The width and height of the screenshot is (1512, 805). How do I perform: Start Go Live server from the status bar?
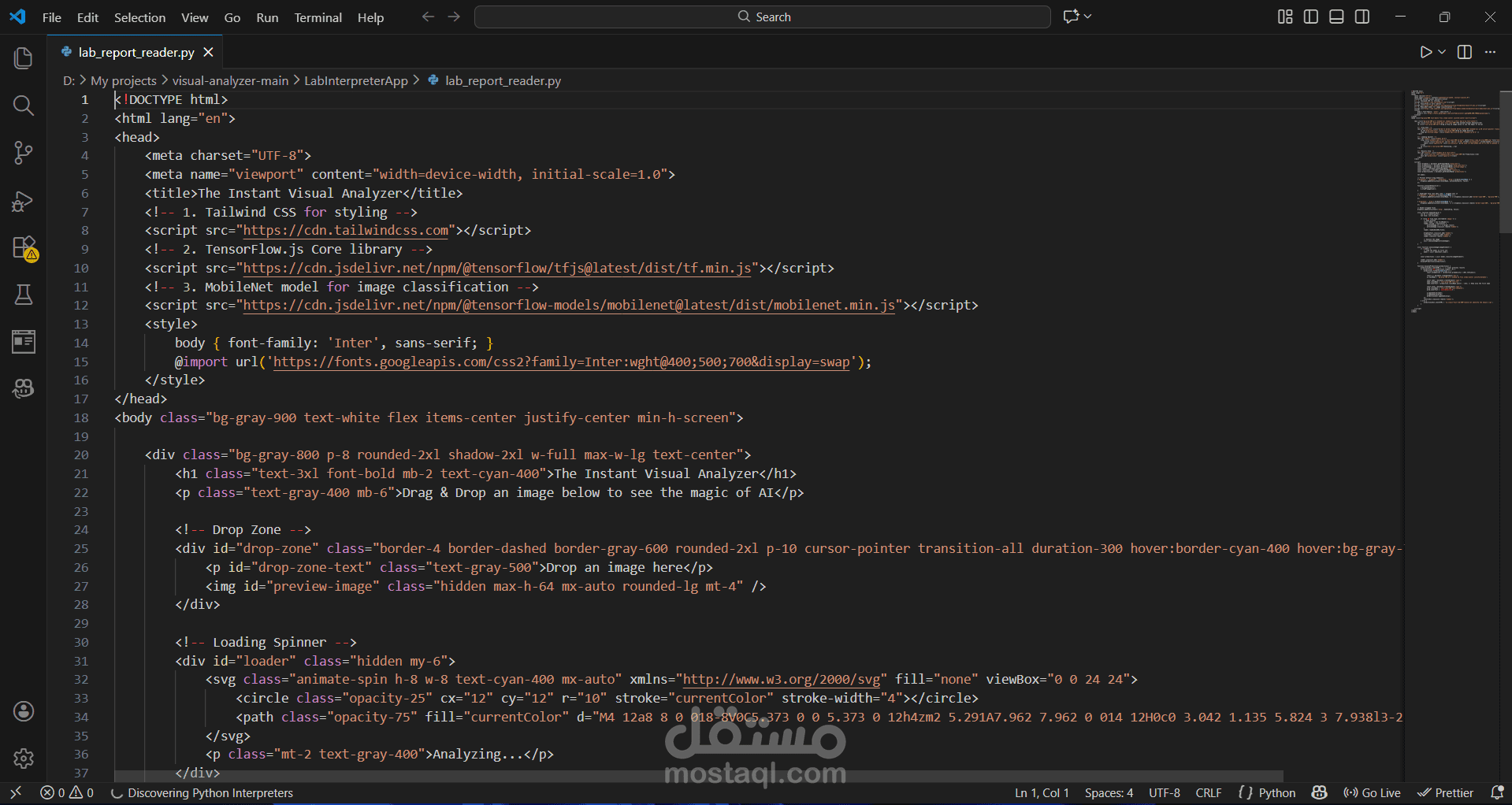pos(1373,792)
